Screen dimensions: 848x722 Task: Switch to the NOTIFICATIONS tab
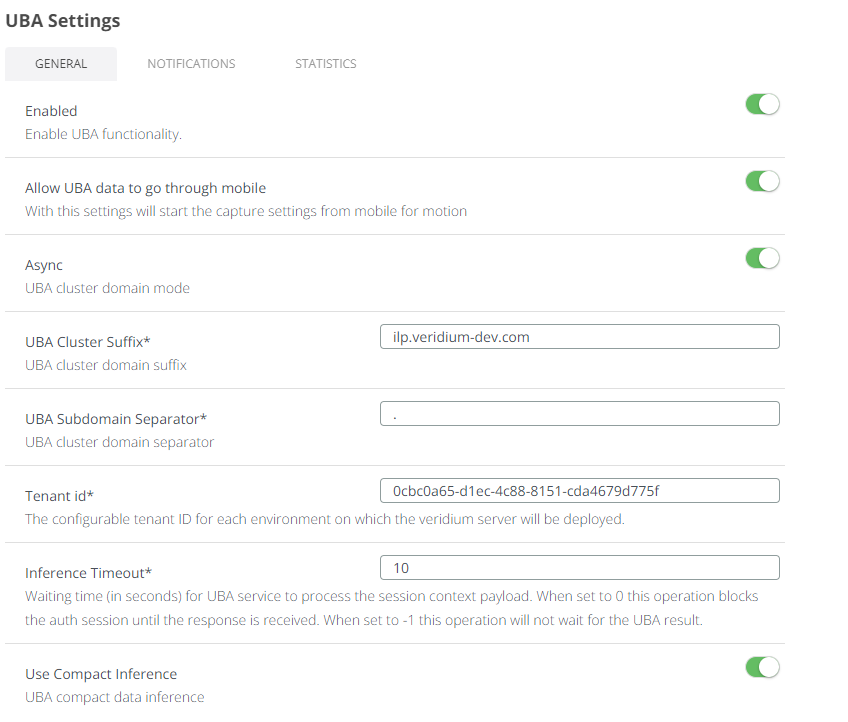tap(191, 63)
